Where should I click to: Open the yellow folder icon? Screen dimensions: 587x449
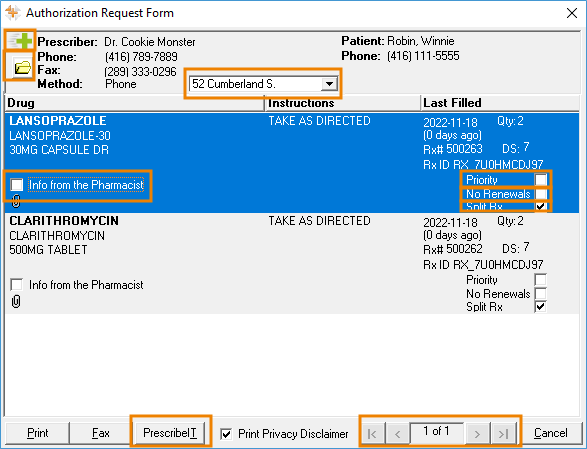(20, 67)
